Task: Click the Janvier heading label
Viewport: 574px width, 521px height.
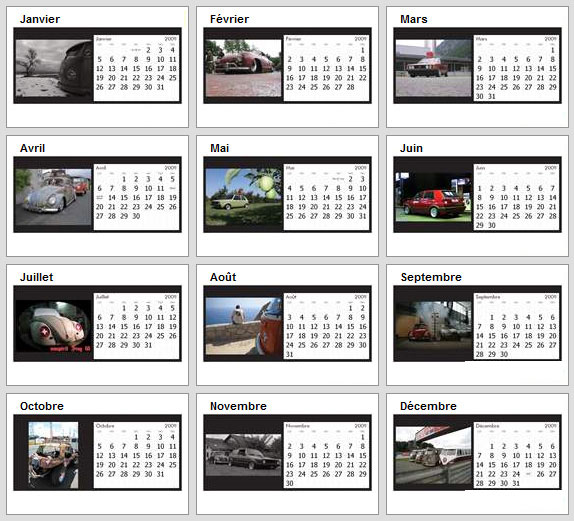Action: pyautogui.click(x=40, y=19)
